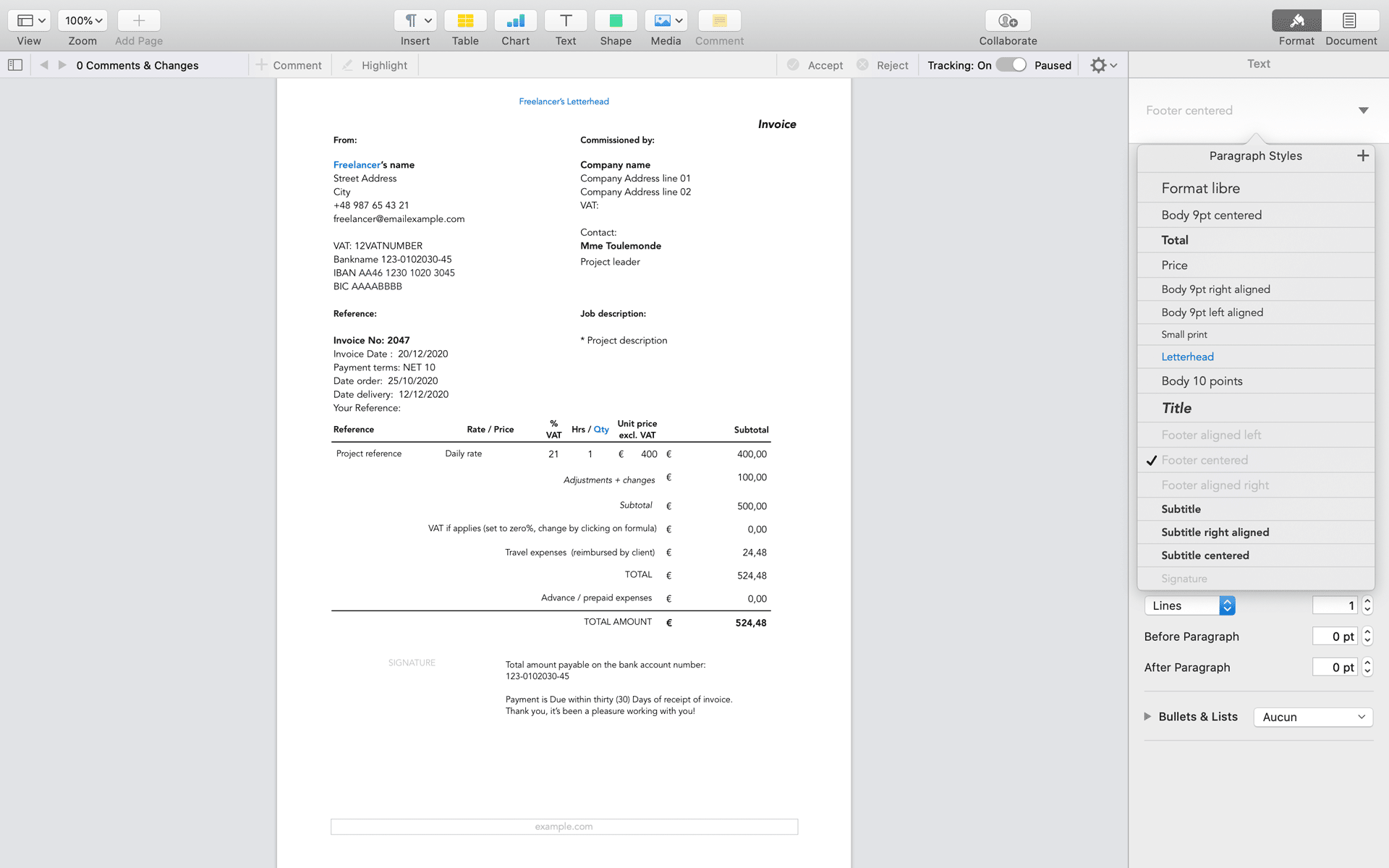Open the Lines spacing popup
Image resolution: width=1389 pixels, height=868 pixels.
[x=1189, y=605]
